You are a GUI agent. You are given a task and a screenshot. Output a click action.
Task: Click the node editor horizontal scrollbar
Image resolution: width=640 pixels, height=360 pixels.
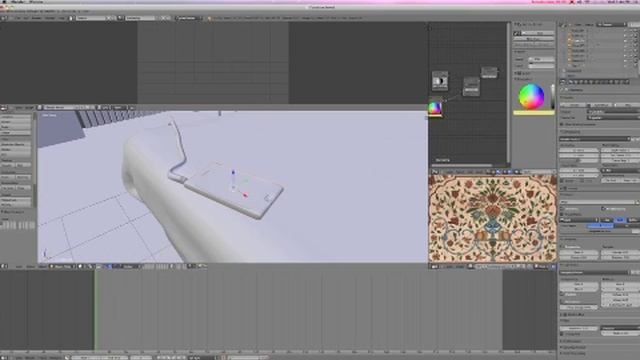(462, 165)
